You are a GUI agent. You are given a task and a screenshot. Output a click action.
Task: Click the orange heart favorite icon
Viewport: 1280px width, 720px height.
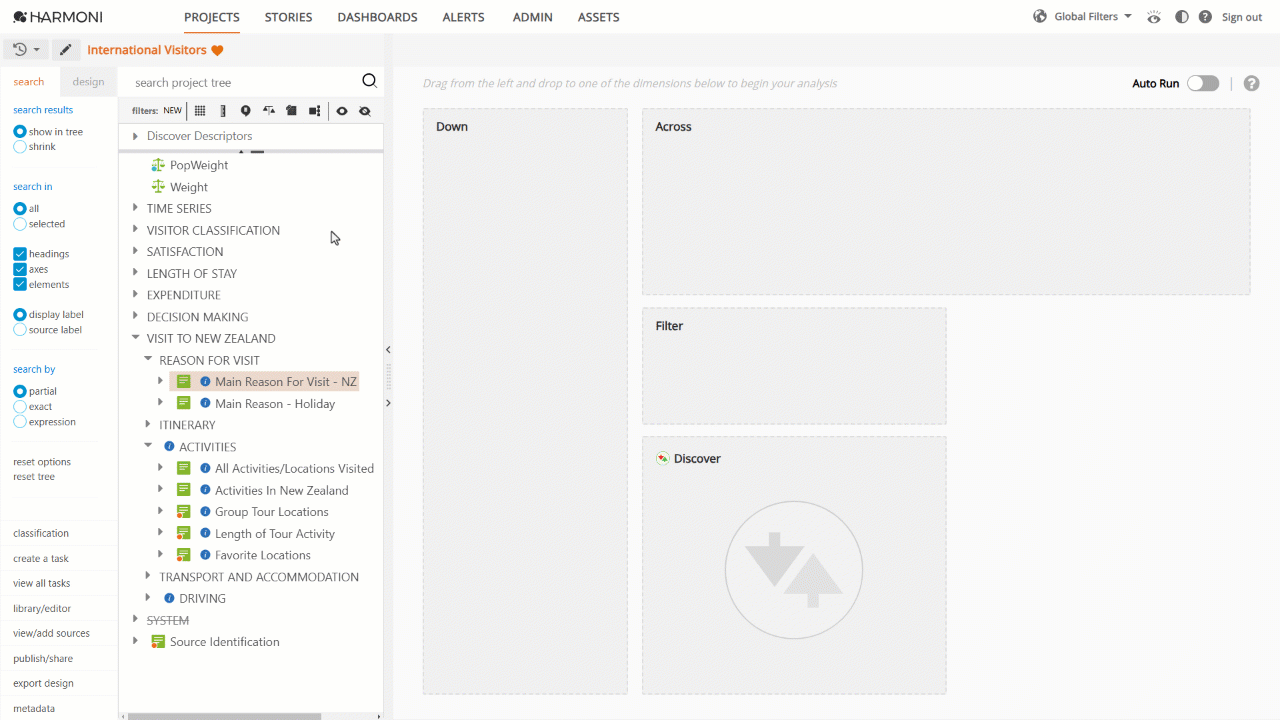[x=217, y=50]
